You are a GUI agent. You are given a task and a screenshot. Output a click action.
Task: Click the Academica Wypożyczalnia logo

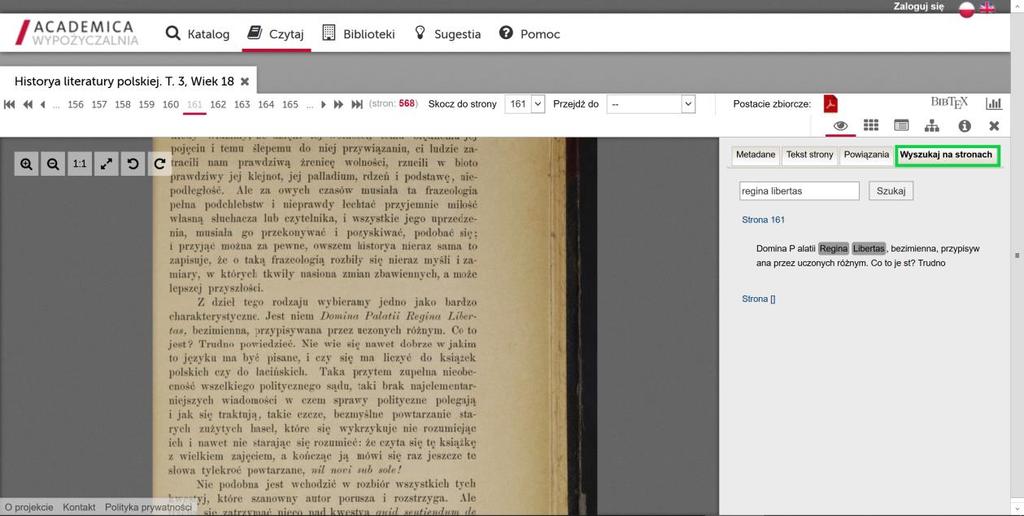pos(77,33)
